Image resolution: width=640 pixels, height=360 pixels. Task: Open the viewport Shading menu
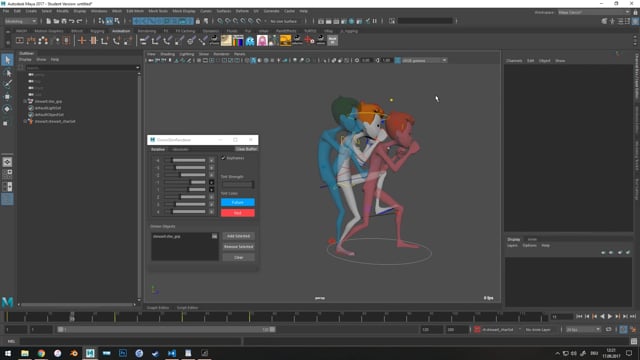click(167, 54)
